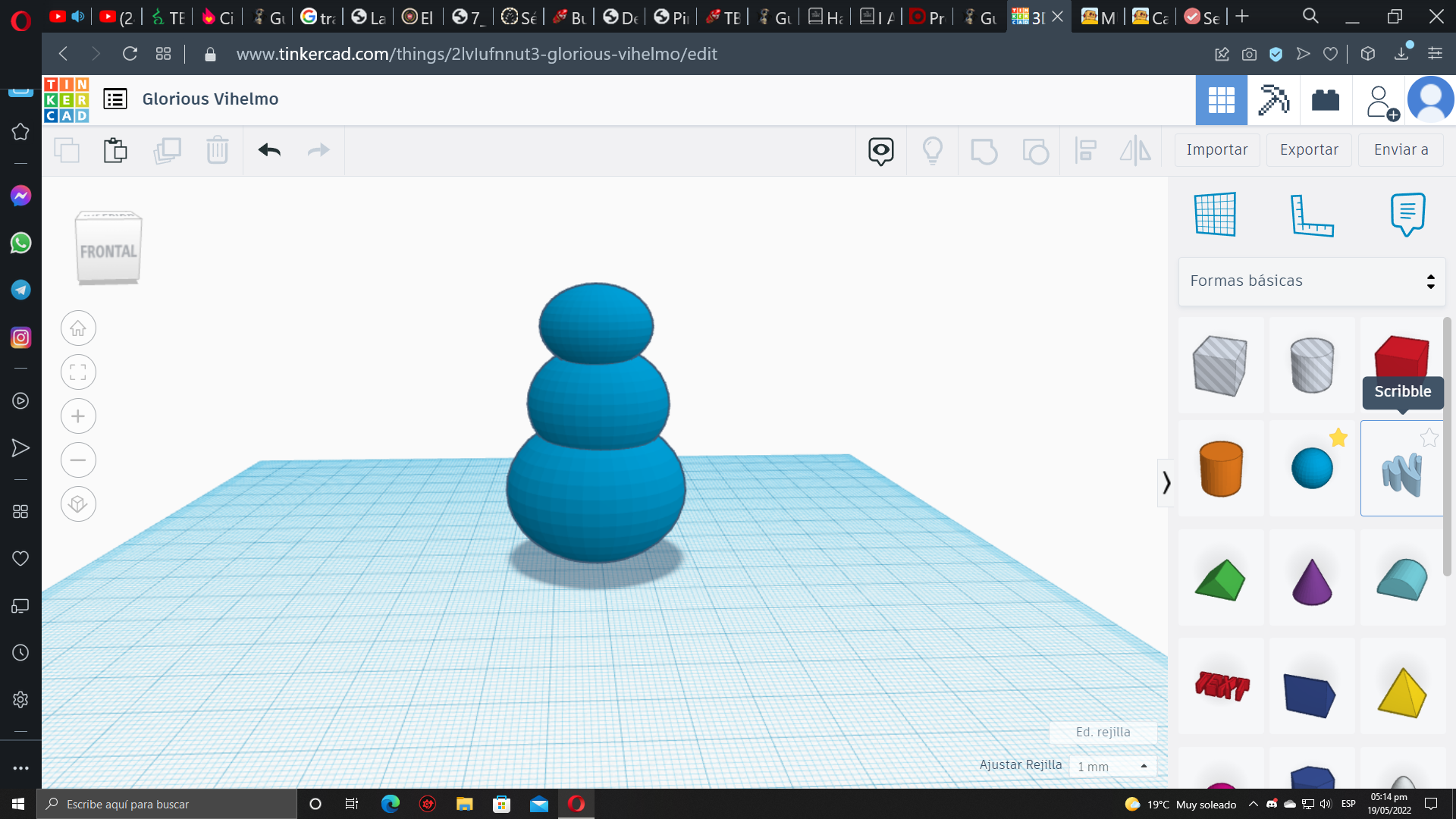
Task: Redo the last action
Action: (318, 150)
